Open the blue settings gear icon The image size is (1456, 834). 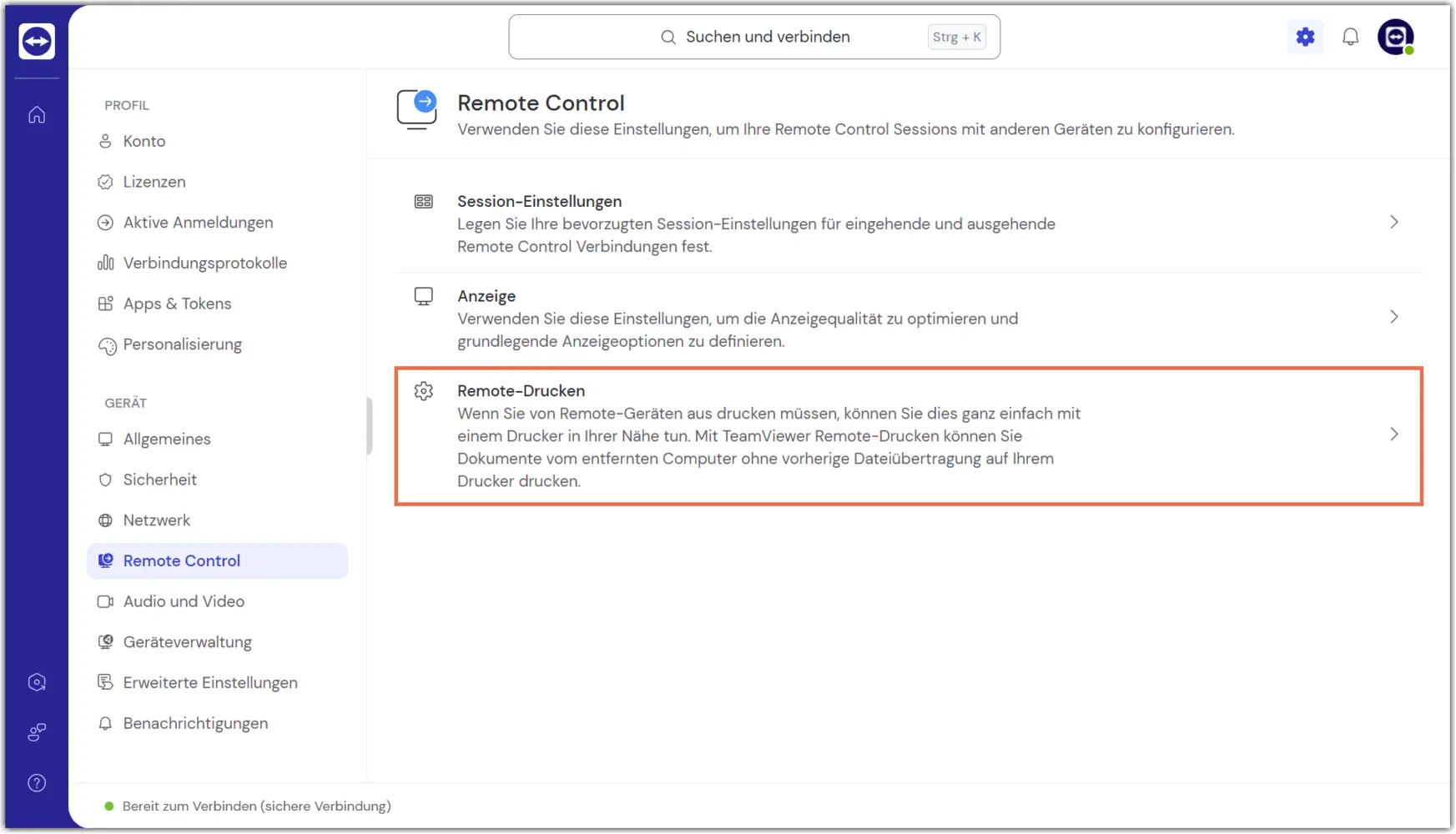click(x=1305, y=37)
